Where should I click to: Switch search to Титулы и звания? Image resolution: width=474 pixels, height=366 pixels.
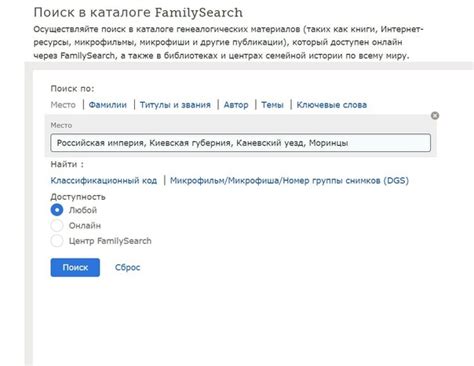point(175,105)
